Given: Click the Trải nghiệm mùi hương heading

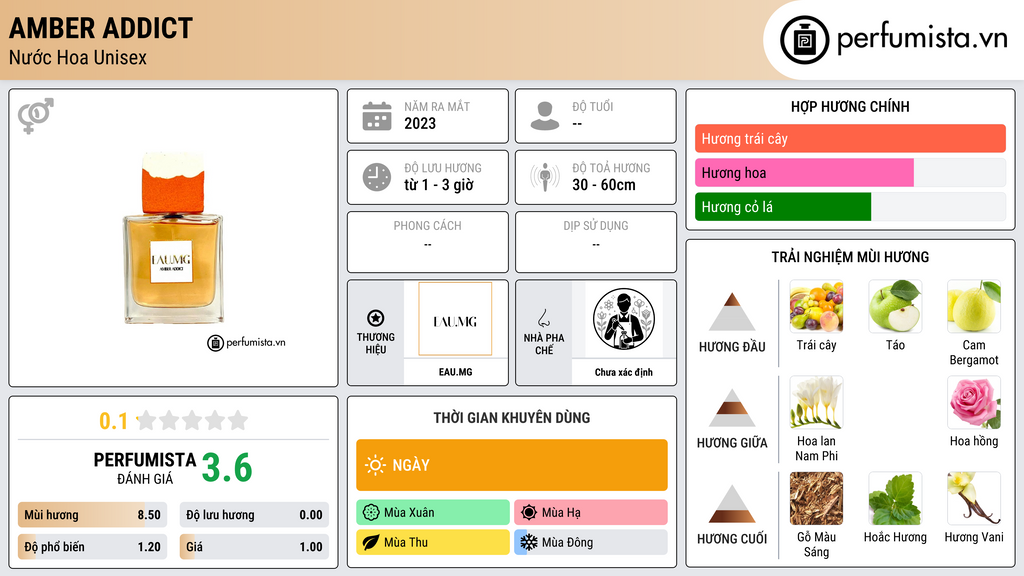Looking at the screenshot, I should [850, 257].
